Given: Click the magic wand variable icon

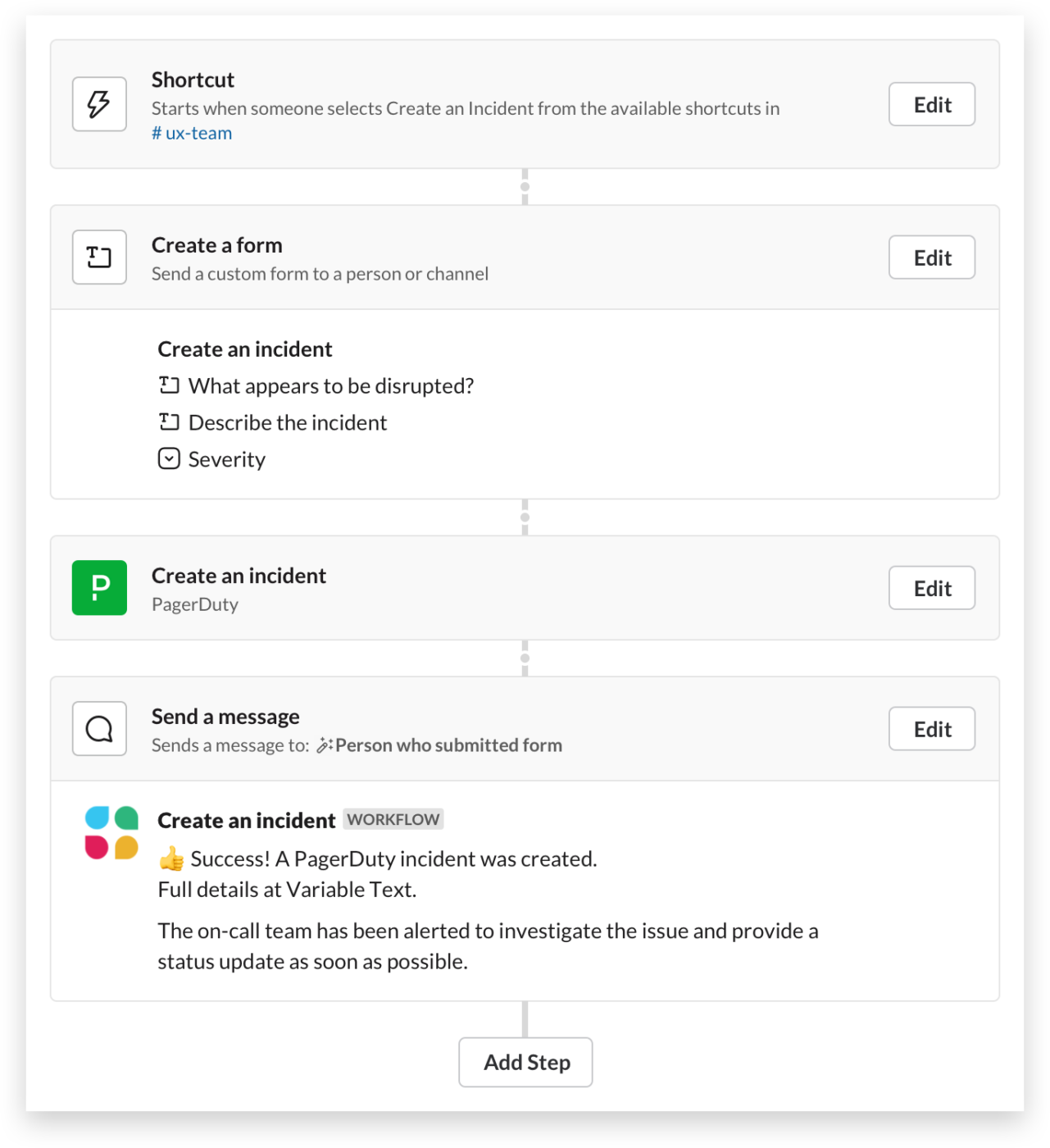Looking at the screenshot, I should pyautogui.click(x=325, y=745).
